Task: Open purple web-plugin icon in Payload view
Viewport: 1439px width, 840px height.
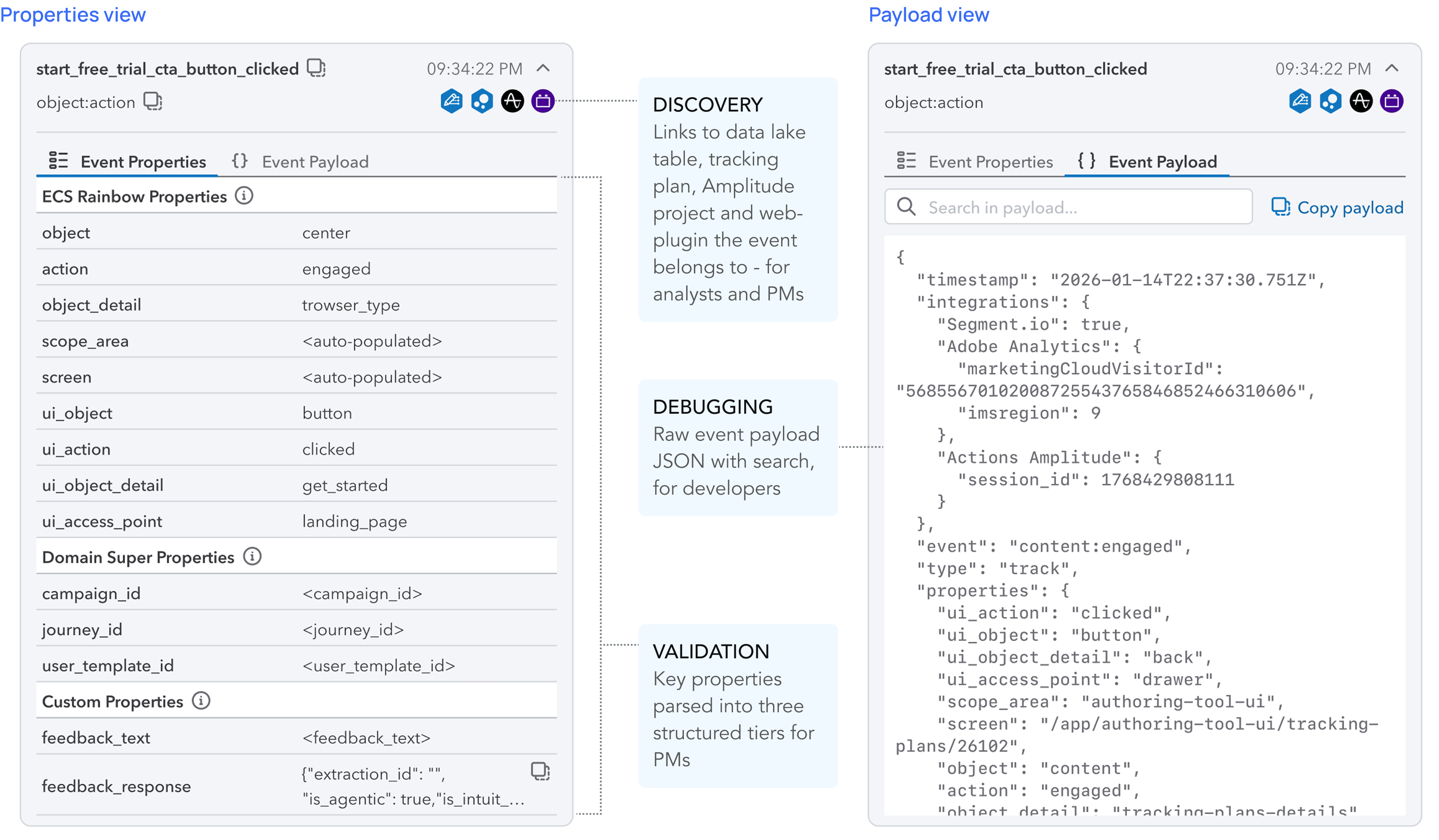Action: [1392, 101]
